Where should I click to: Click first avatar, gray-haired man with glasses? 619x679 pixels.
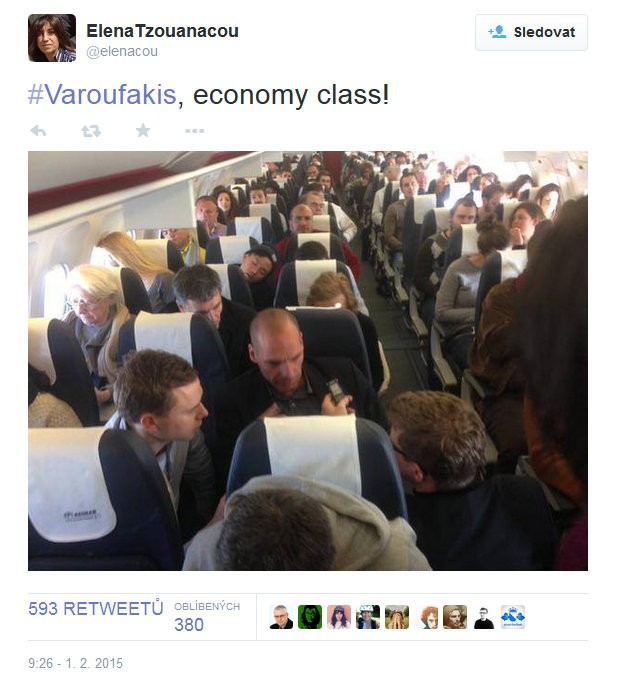pyautogui.click(x=281, y=617)
